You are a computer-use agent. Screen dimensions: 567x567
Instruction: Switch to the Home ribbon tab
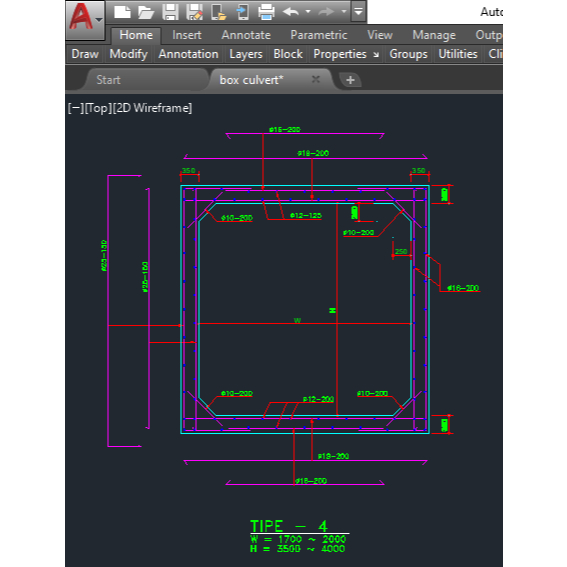click(x=136, y=35)
